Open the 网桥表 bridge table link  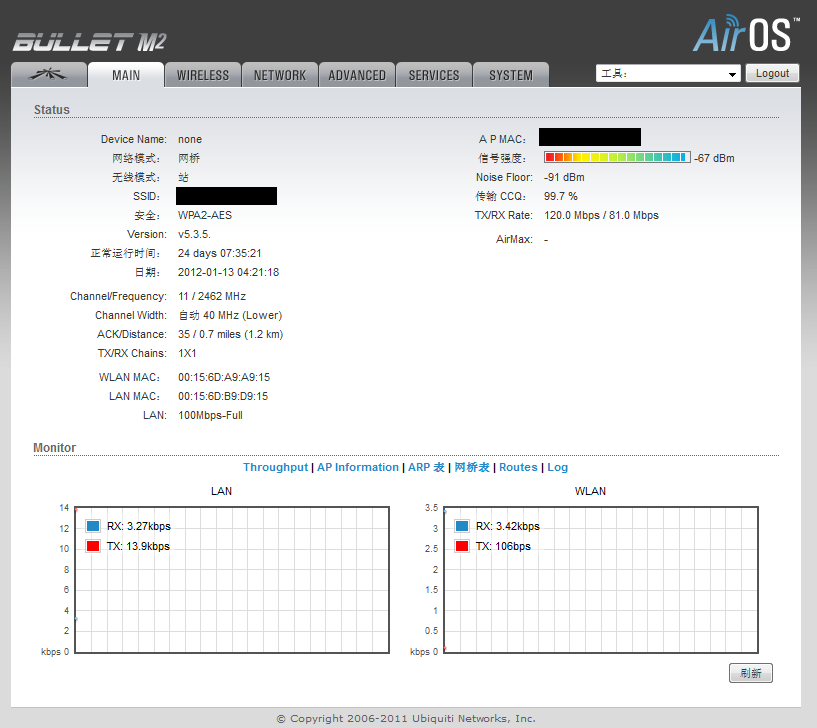click(472, 467)
